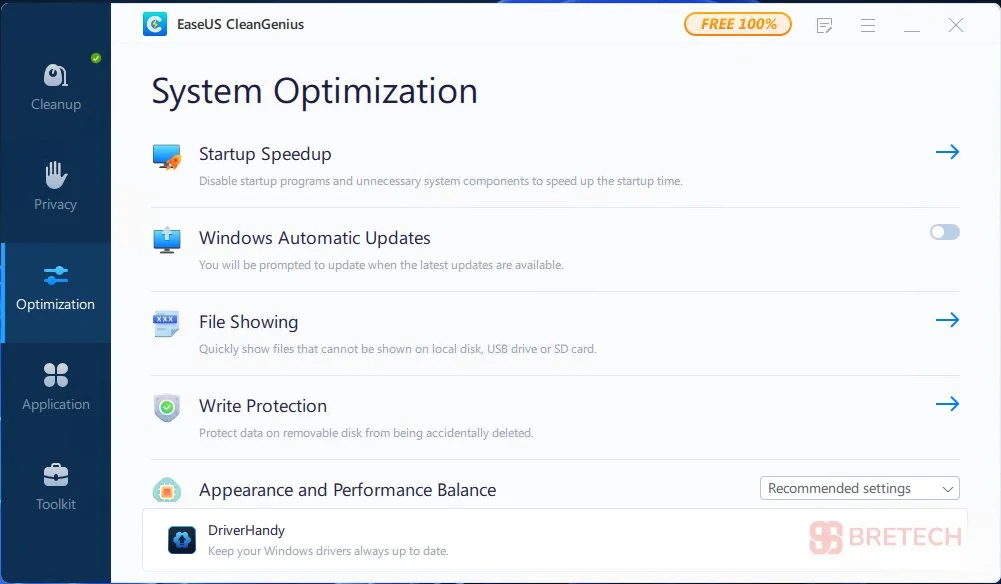Click the Appearance and Performance Balance icon
The image size is (1001, 584).
[x=167, y=491]
